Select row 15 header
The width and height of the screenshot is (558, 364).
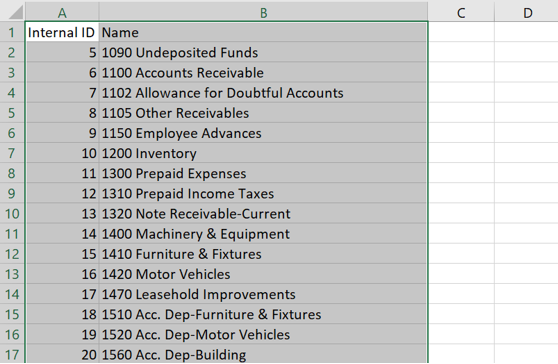pos(12,314)
